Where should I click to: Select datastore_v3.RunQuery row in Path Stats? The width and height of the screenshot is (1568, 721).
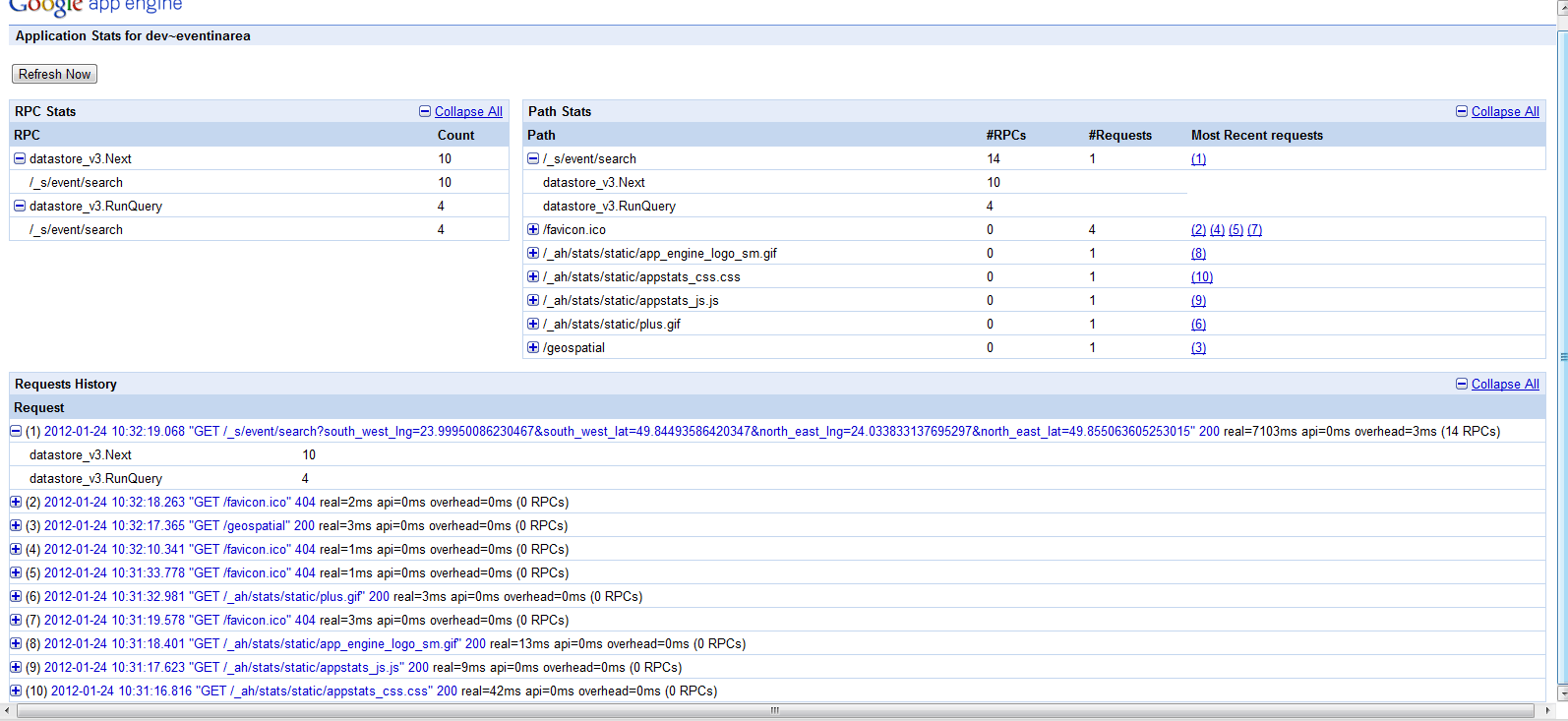(855, 206)
